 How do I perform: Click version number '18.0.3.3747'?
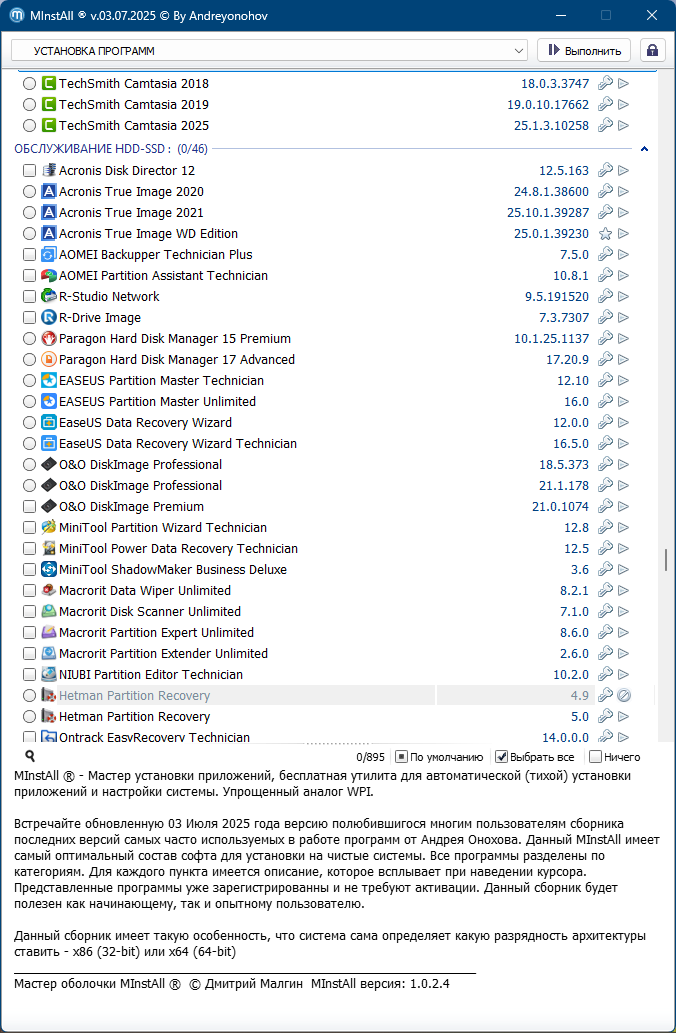[555, 84]
